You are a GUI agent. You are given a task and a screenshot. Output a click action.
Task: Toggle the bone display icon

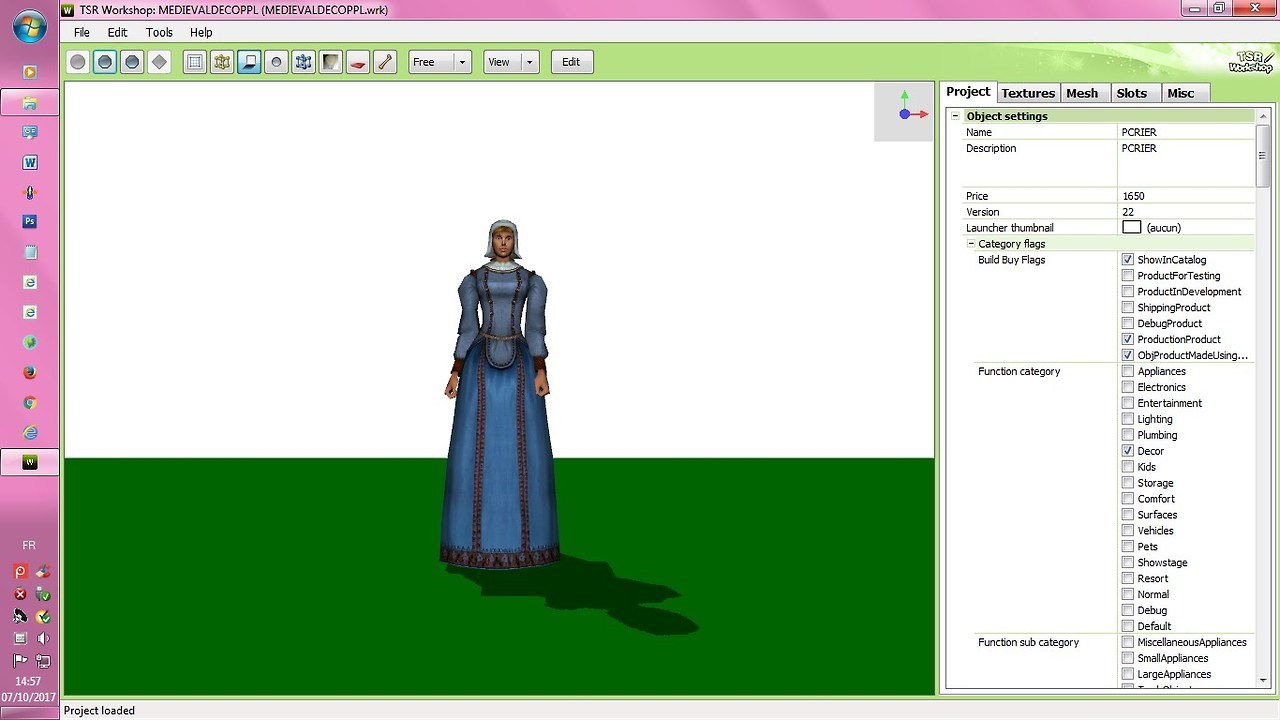click(384, 62)
